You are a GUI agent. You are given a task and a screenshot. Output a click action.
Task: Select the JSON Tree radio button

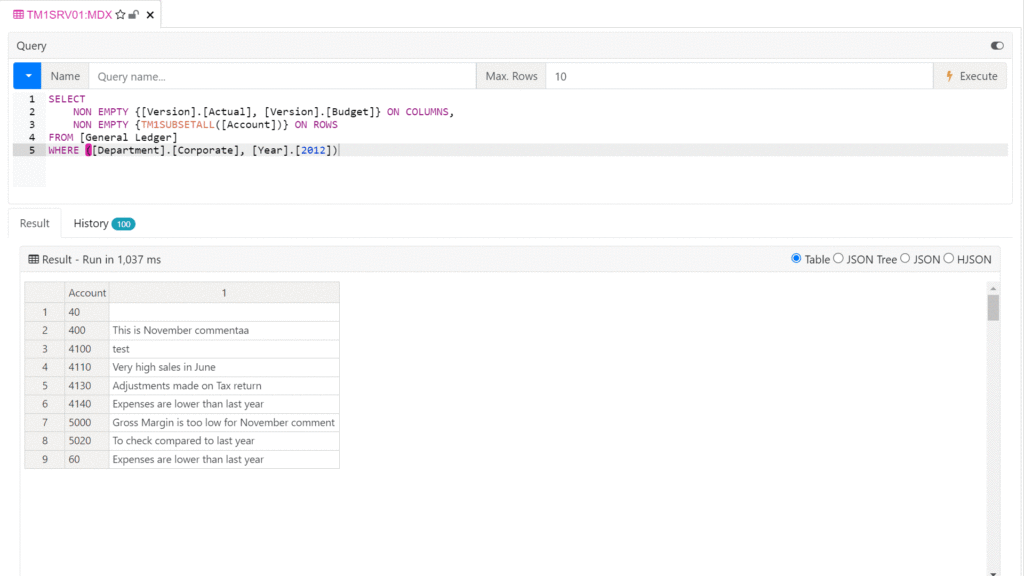click(839, 259)
